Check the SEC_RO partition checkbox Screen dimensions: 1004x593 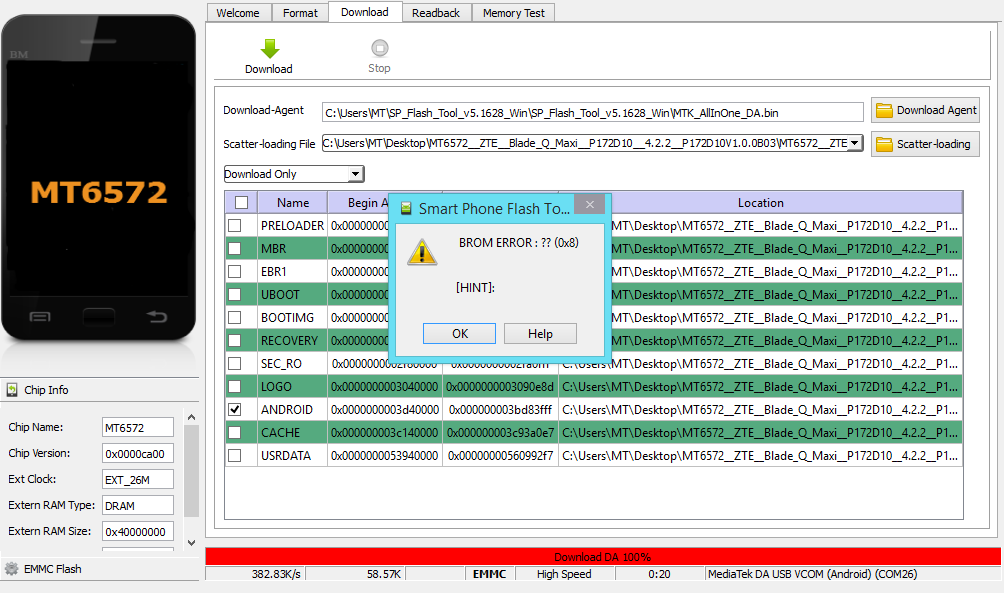(235, 364)
